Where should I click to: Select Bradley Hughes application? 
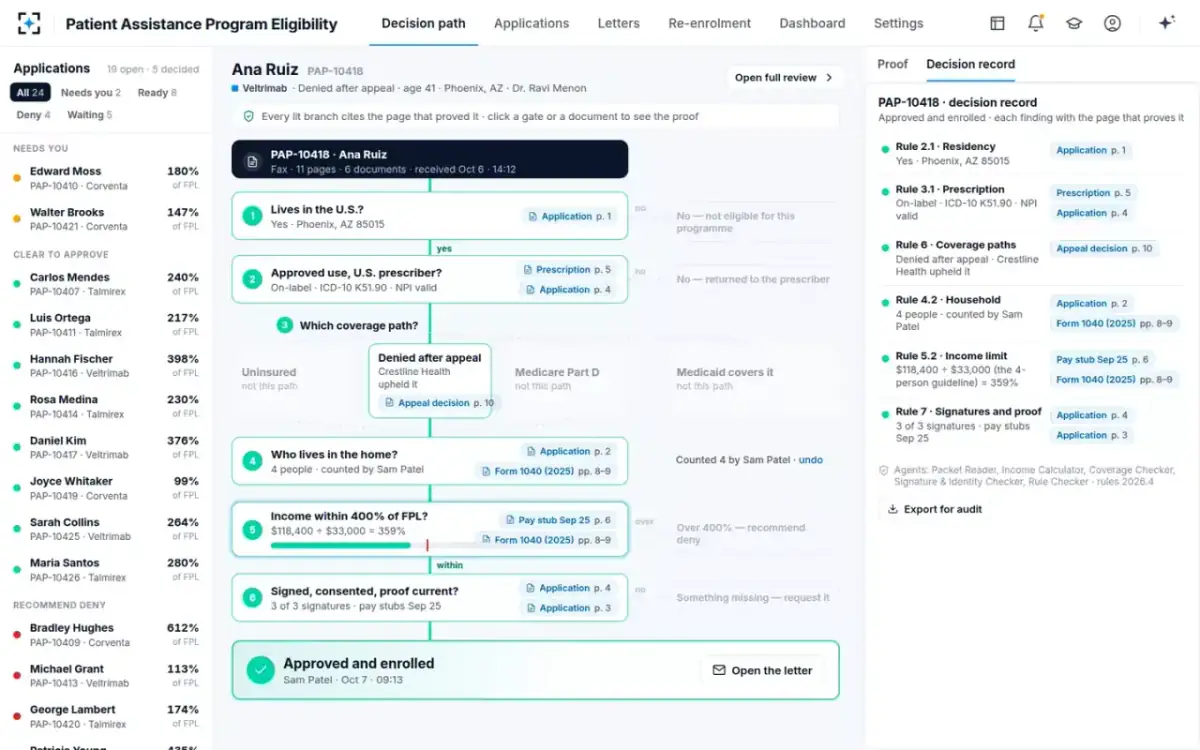tap(106, 635)
